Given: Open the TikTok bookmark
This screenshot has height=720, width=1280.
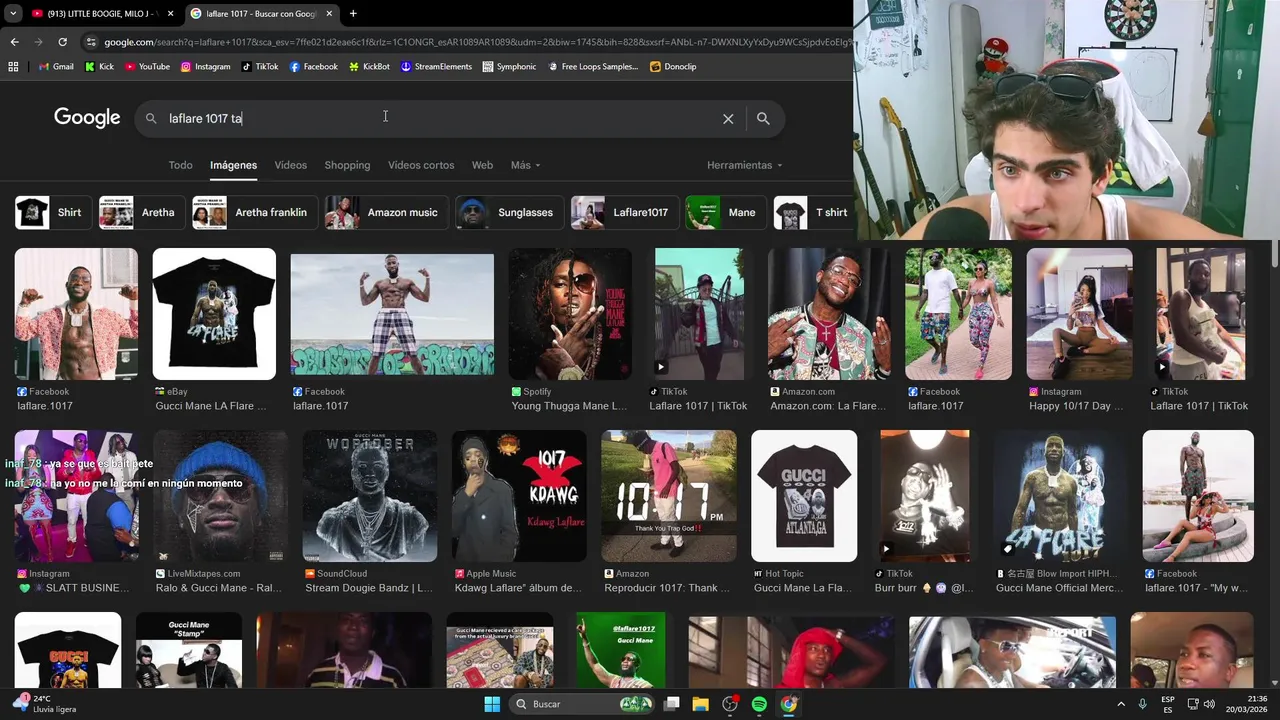Looking at the screenshot, I should point(260,67).
